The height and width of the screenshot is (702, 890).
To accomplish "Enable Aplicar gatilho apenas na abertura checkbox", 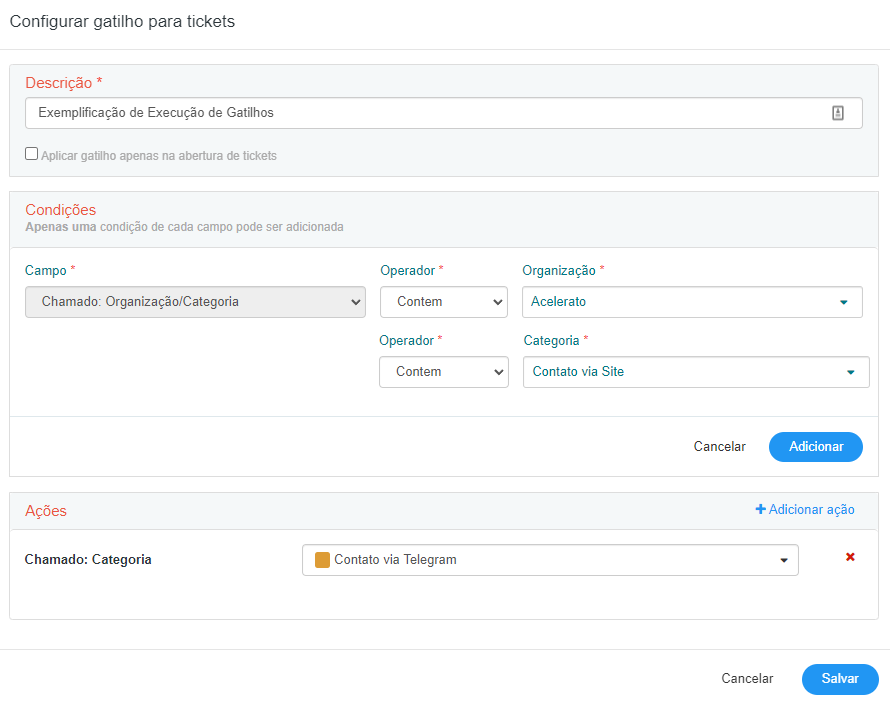I will pyautogui.click(x=32, y=154).
